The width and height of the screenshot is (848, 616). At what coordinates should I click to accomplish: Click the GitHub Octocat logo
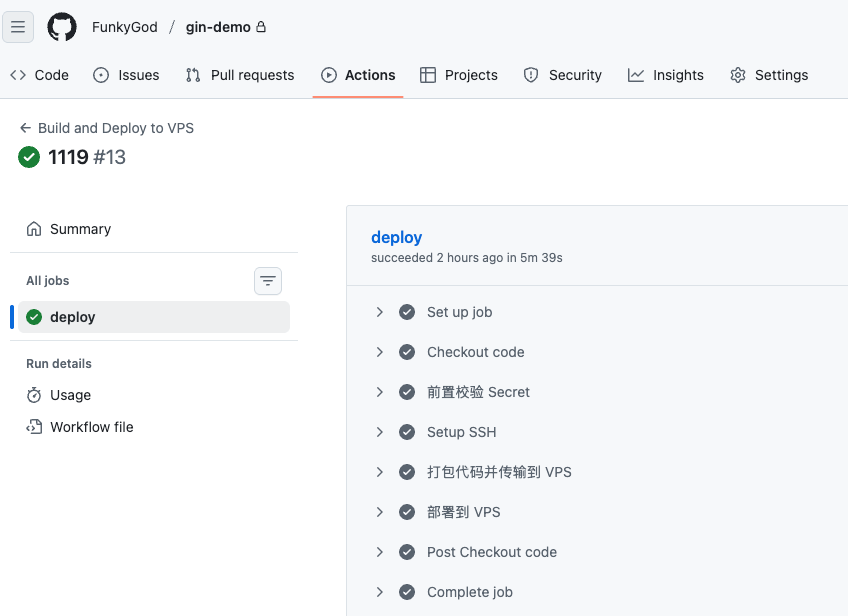coord(62,27)
